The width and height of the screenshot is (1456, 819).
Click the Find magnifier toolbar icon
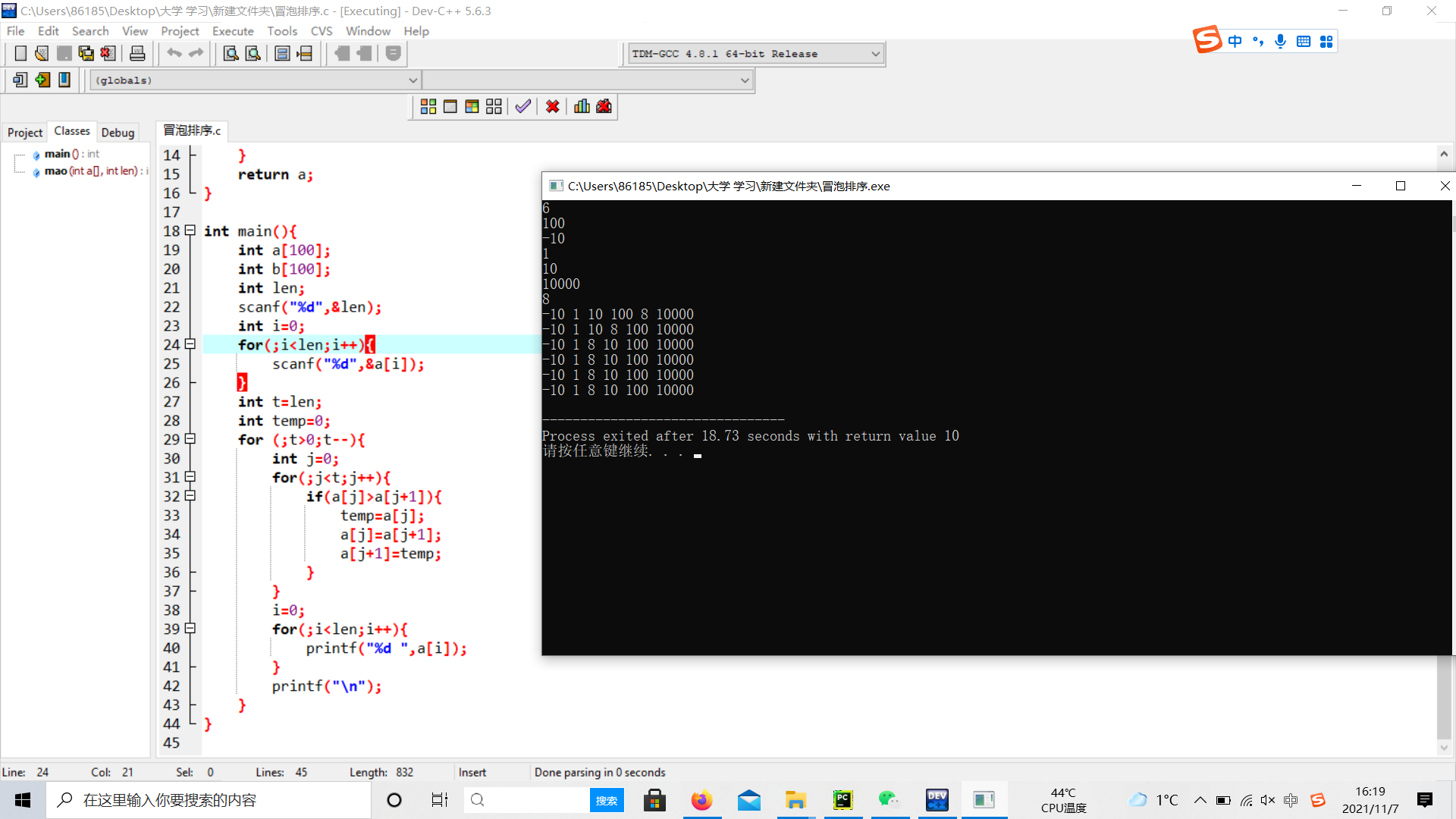(x=231, y=54)
